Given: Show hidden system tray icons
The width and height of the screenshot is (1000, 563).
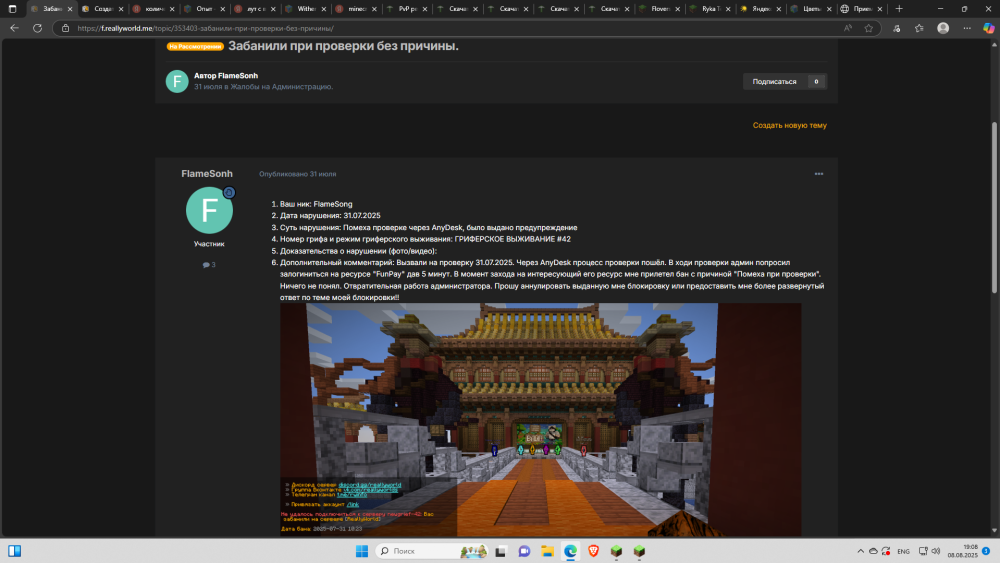Looking at the screenshot, I should pyautogui.click(x=860, y=551).
